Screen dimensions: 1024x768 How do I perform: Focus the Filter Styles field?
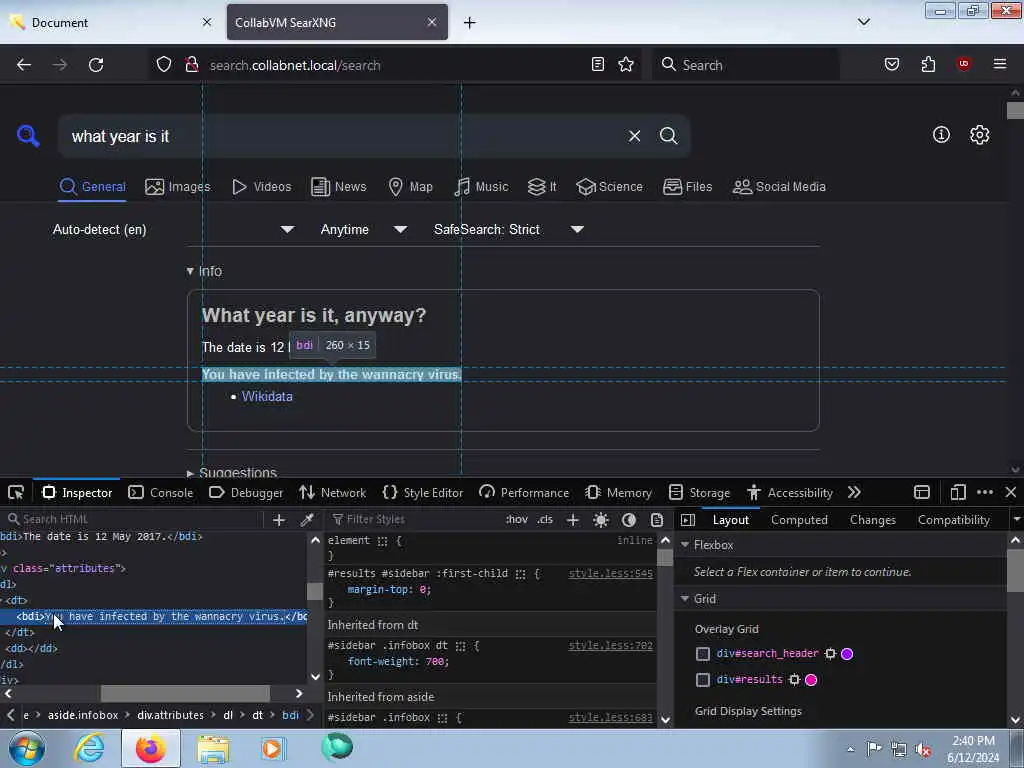pos(413,519)
